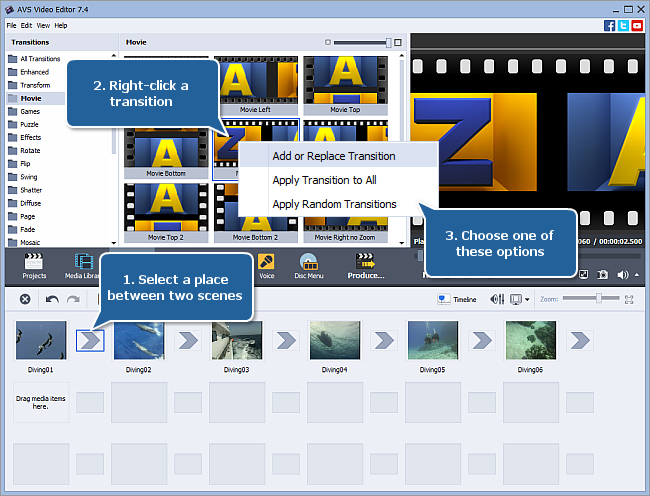The height and width of the screenshot is (496, 650).
Task: Select the Diving03 clip
Action: (x=237, y=340)
